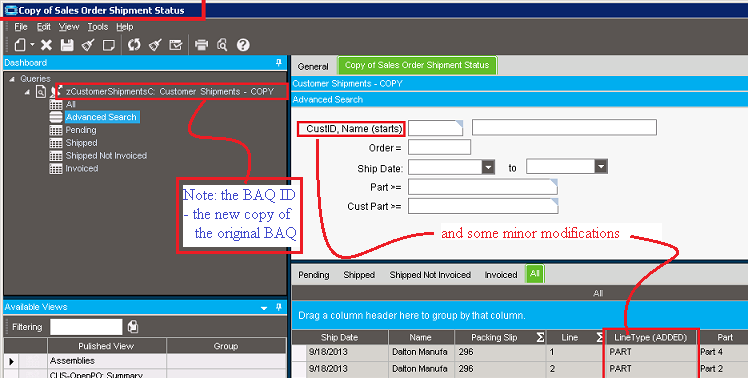The height and width of the screenshot is (378, 748).
Task: Switch to Copy of Sales Order Shipment Status tab
Action: [417, 65]
